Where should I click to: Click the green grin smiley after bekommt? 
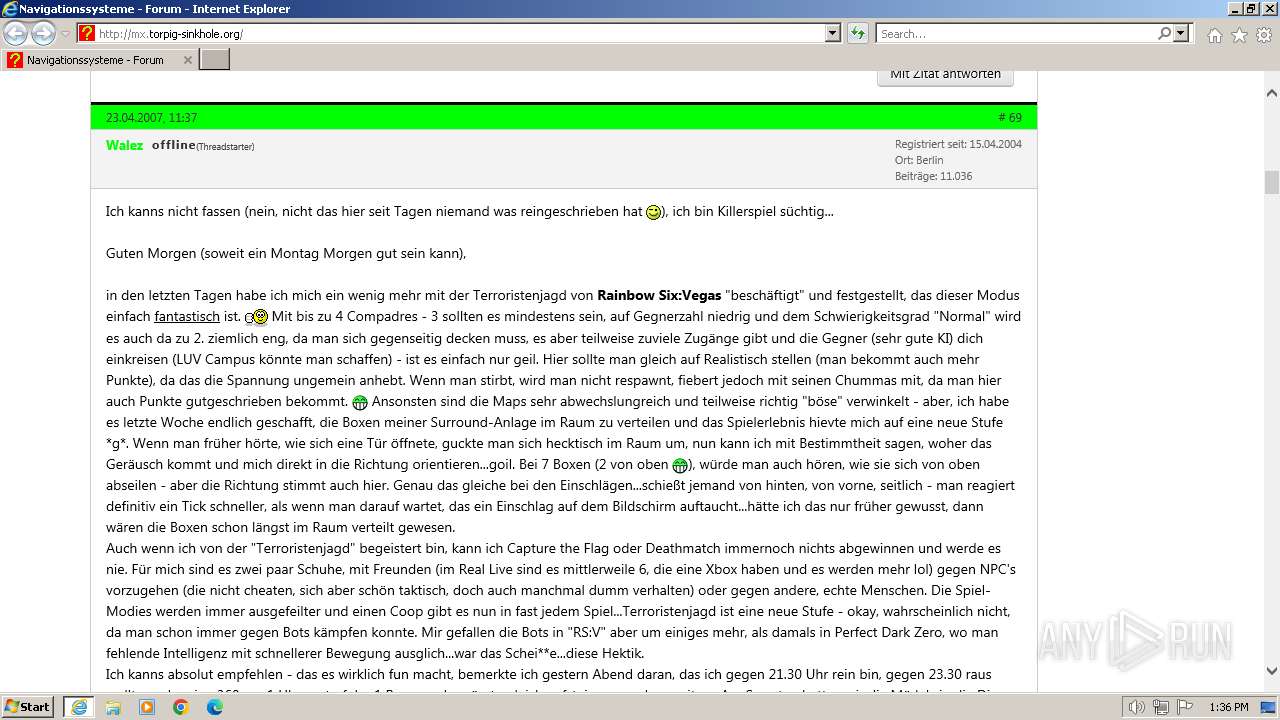click(x=360, y=402)
